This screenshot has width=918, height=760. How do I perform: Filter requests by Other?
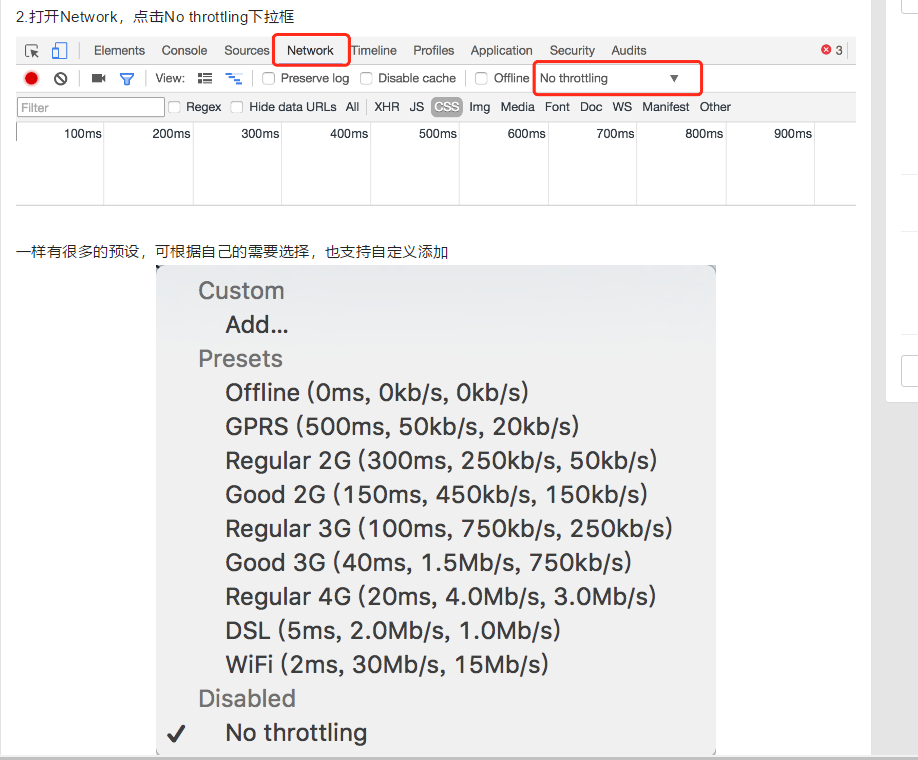715,107
